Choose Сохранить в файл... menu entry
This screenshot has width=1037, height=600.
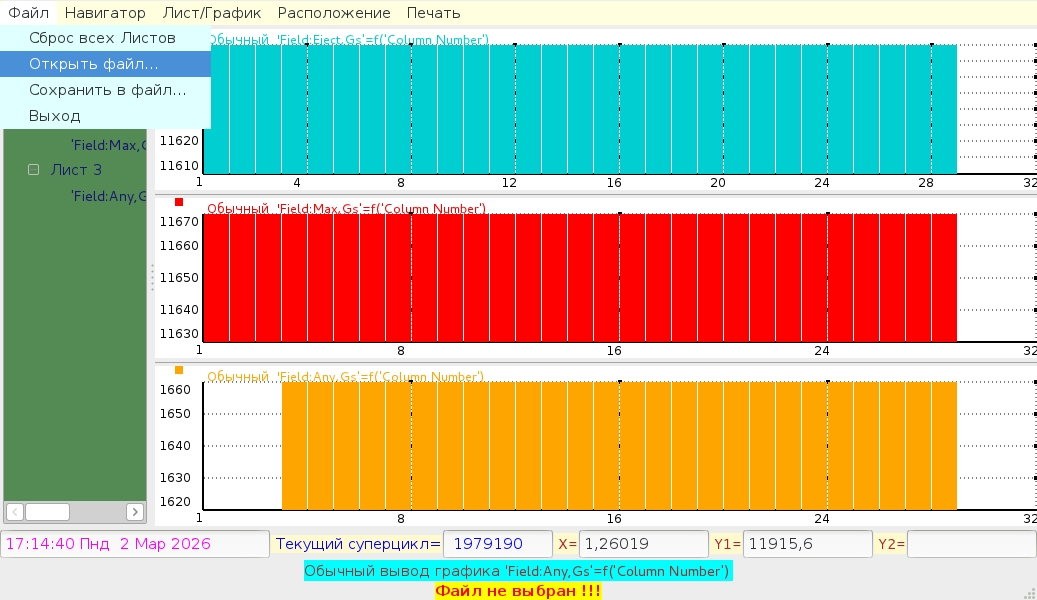(x=107, y=90)
